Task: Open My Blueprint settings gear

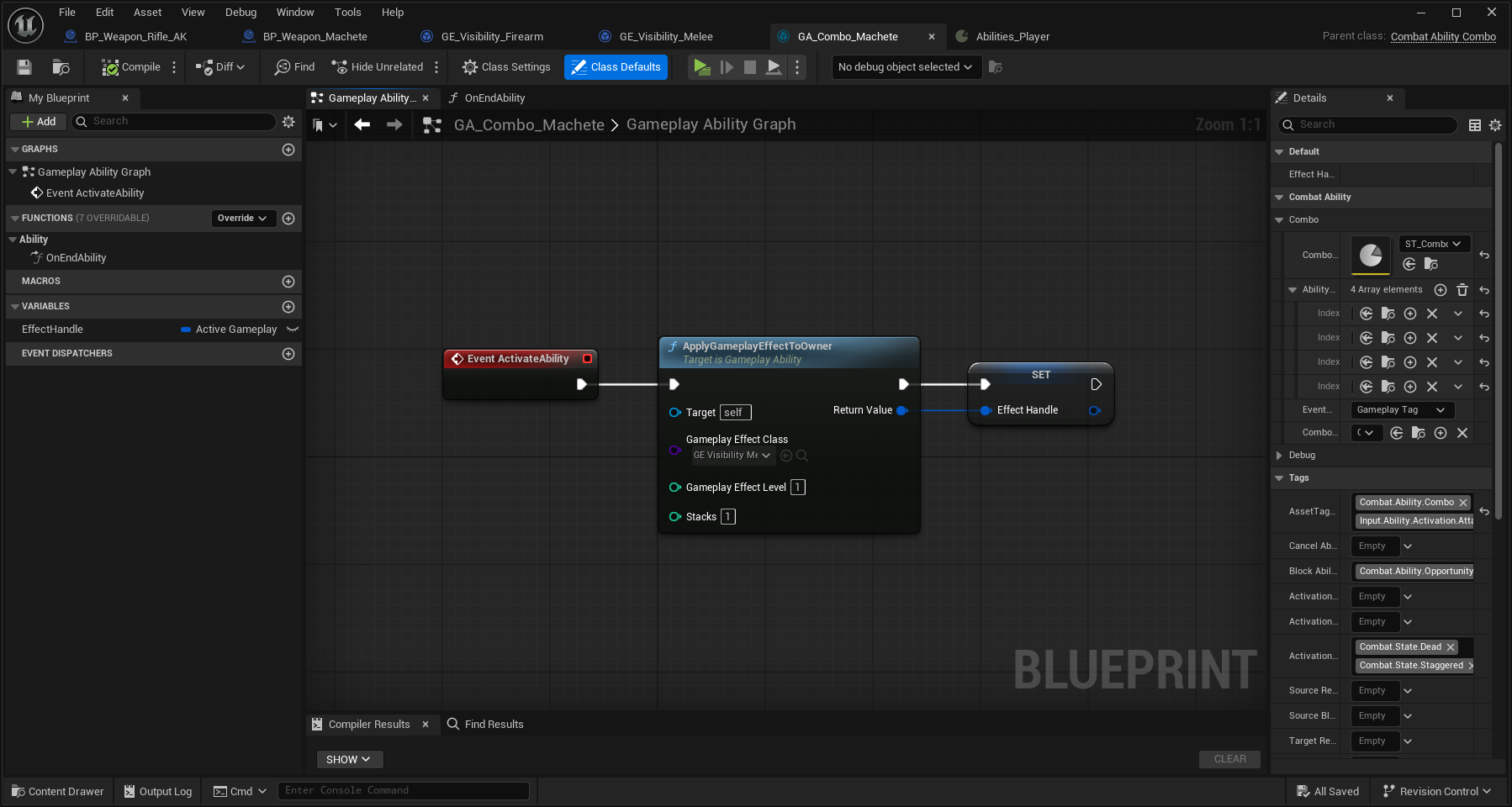Action: coord(288,122)
